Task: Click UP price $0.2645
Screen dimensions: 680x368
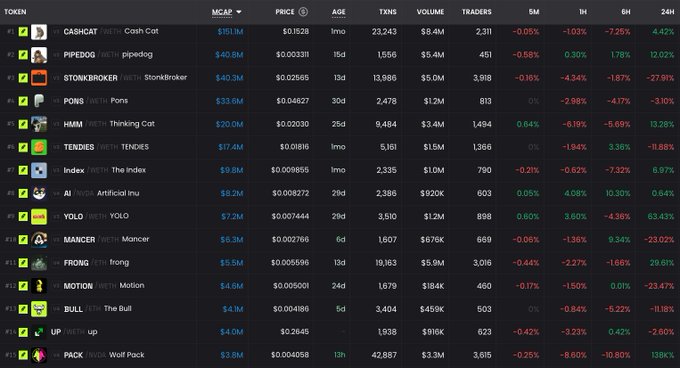Action: 295,332
